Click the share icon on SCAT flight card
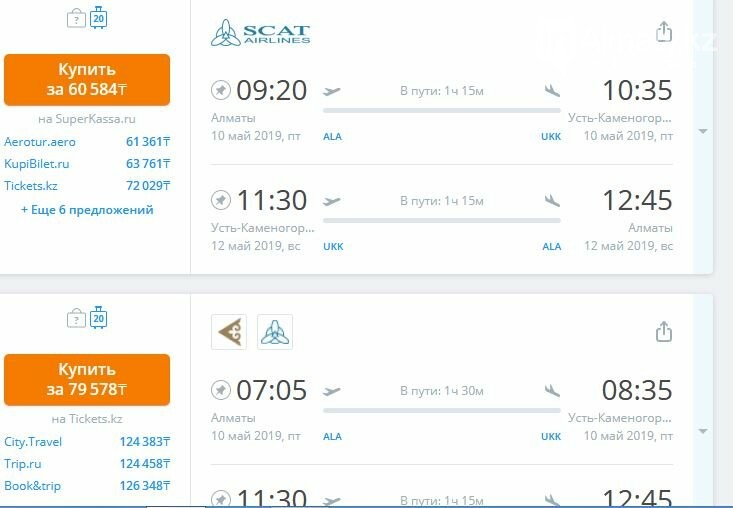The width and height of the screenshot is (733, 508). [664, 32]
